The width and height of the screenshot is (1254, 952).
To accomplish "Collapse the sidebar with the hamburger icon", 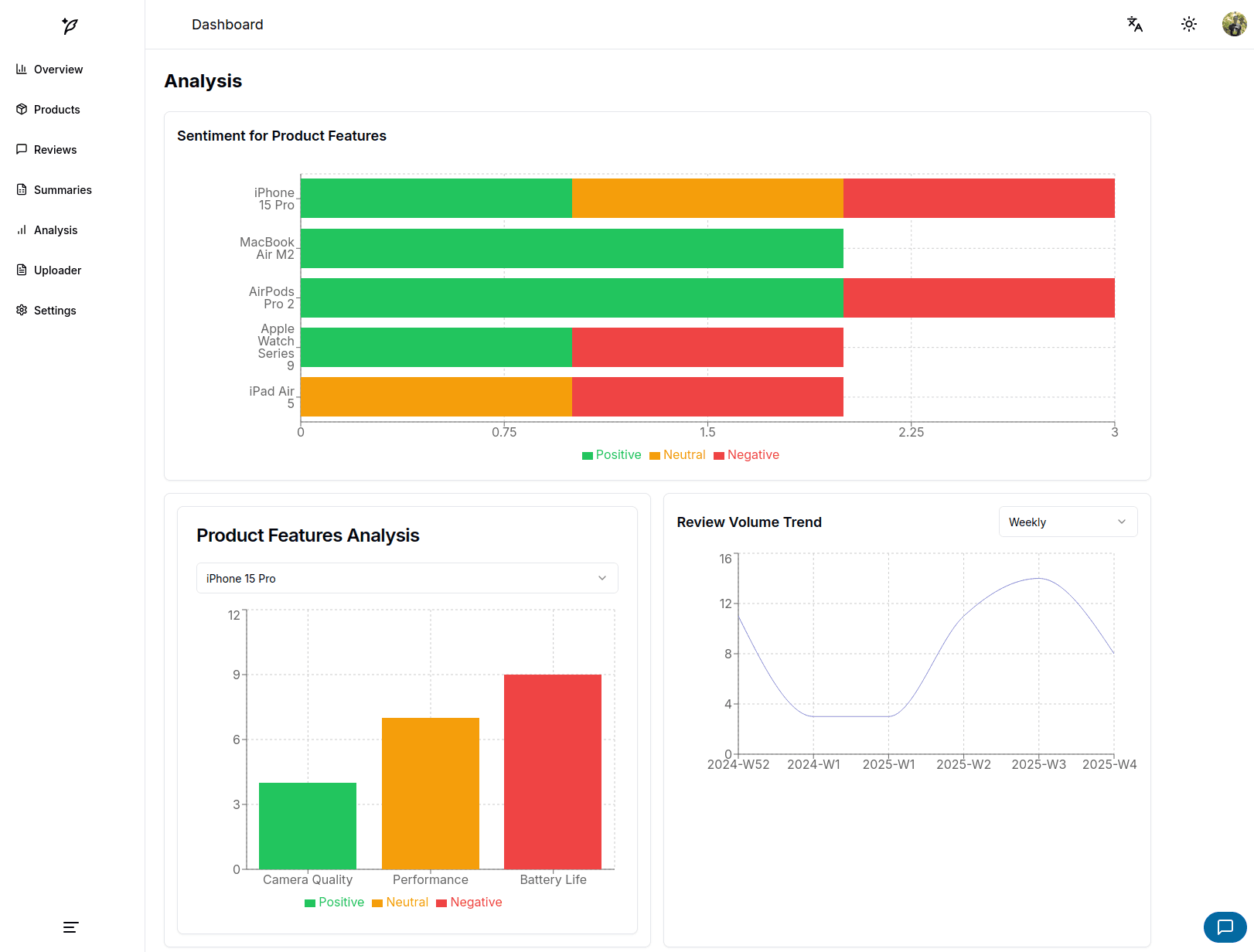I will tap(71, 927).
